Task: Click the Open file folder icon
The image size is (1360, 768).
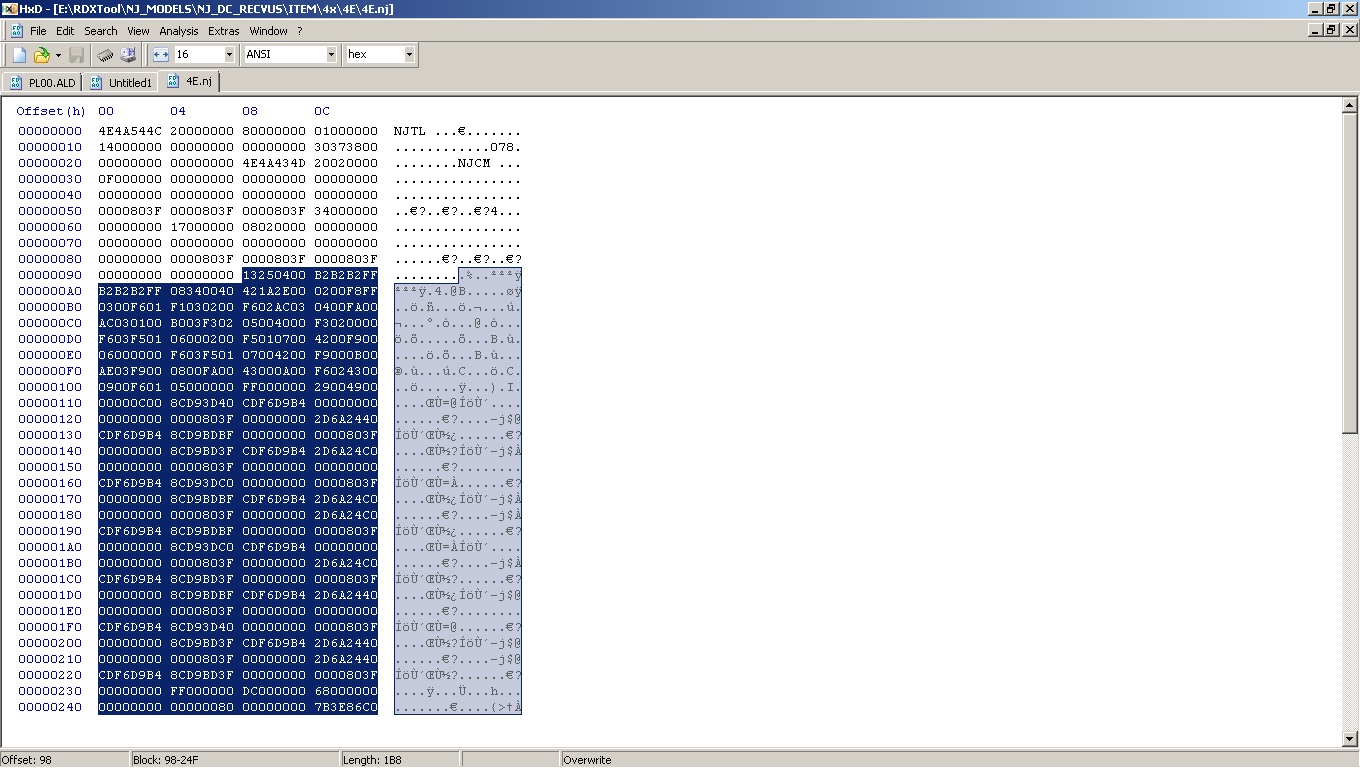Action: click(x=42, y=55)
